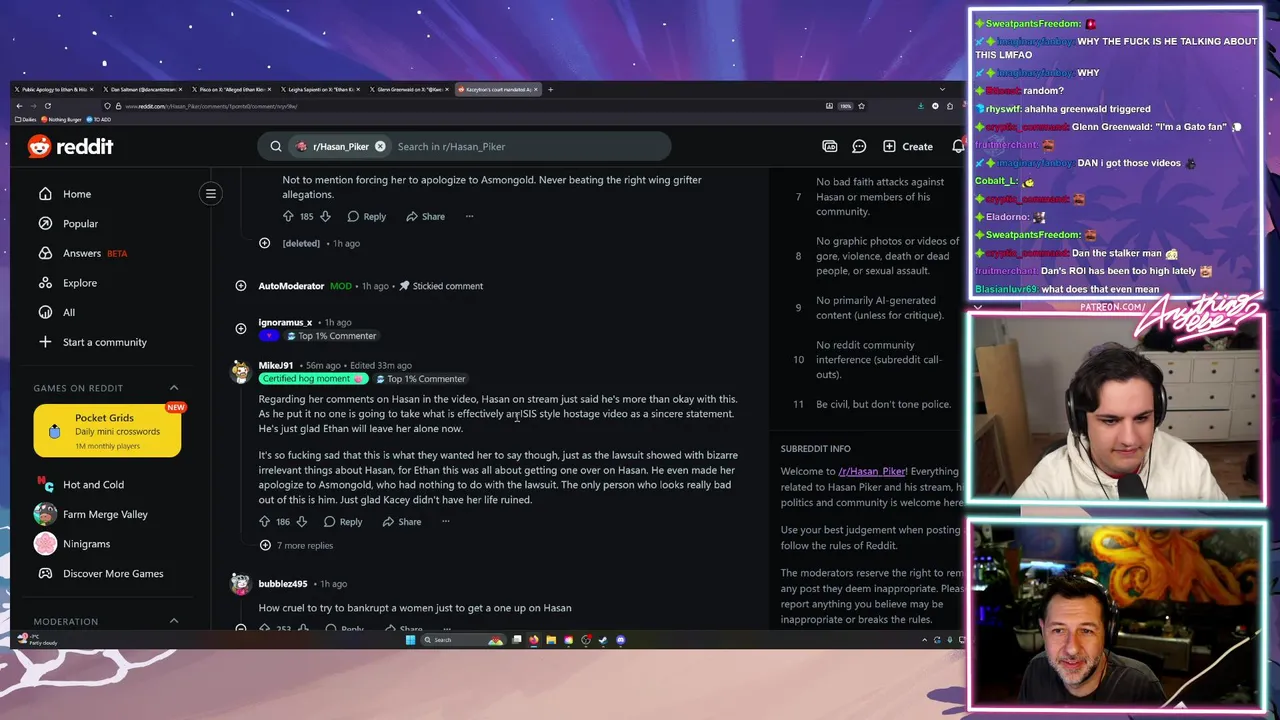Switch to the Glenn Greenwald X tab
The height and width of the screenshot is (720, 1280).
pyautogui.click(x=407, y=89)
